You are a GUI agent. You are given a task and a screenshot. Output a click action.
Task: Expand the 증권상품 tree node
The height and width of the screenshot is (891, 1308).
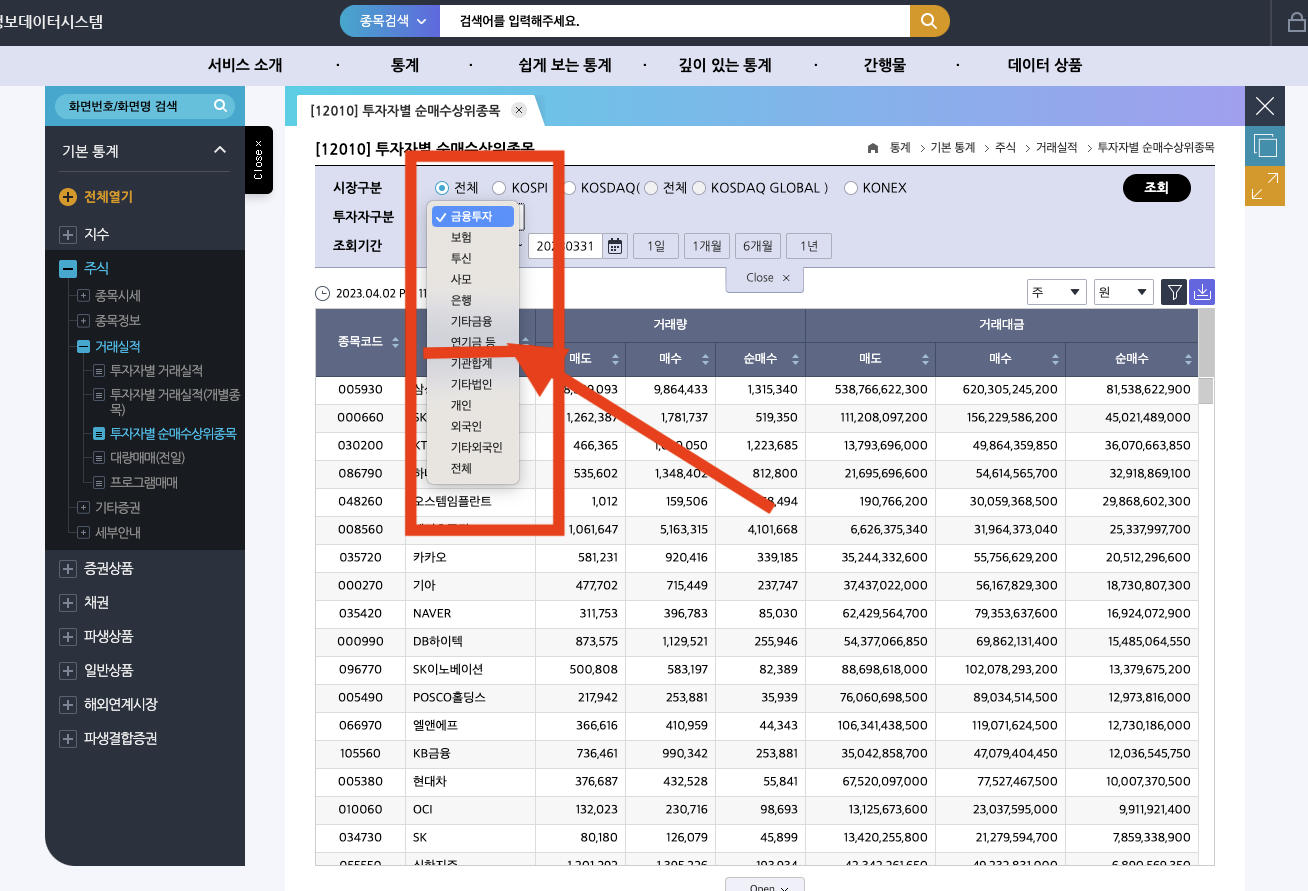68,569
